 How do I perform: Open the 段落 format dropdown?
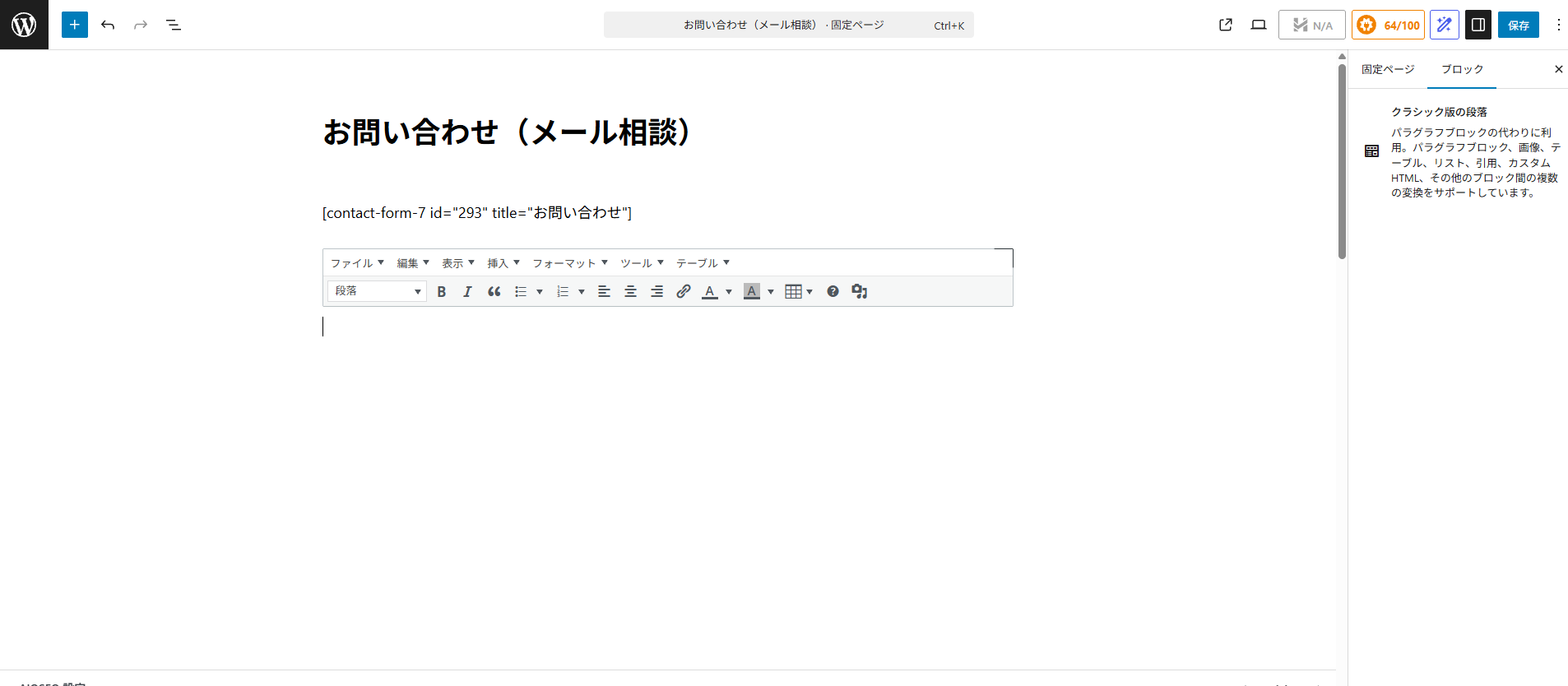point(377,291)
